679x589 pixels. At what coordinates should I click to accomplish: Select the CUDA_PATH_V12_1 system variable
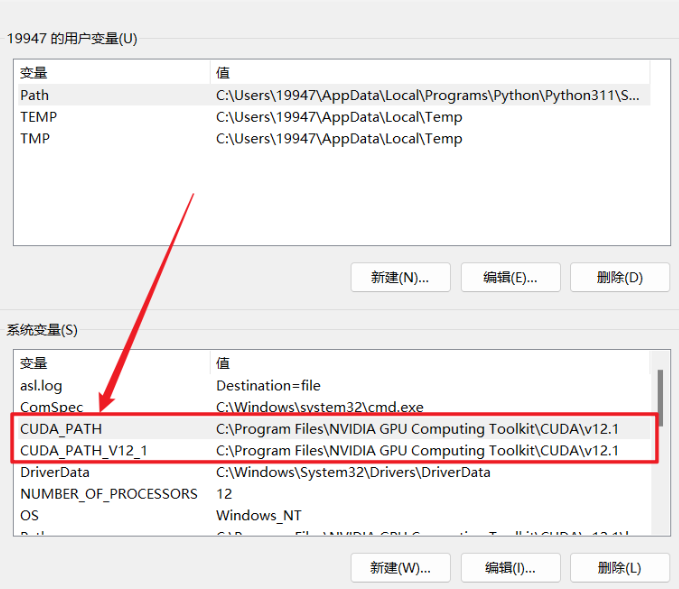(333, 450)
